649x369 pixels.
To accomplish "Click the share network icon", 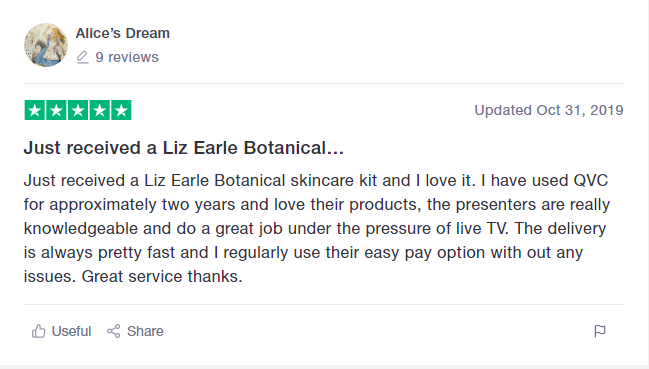I will (x=113, y=331).
